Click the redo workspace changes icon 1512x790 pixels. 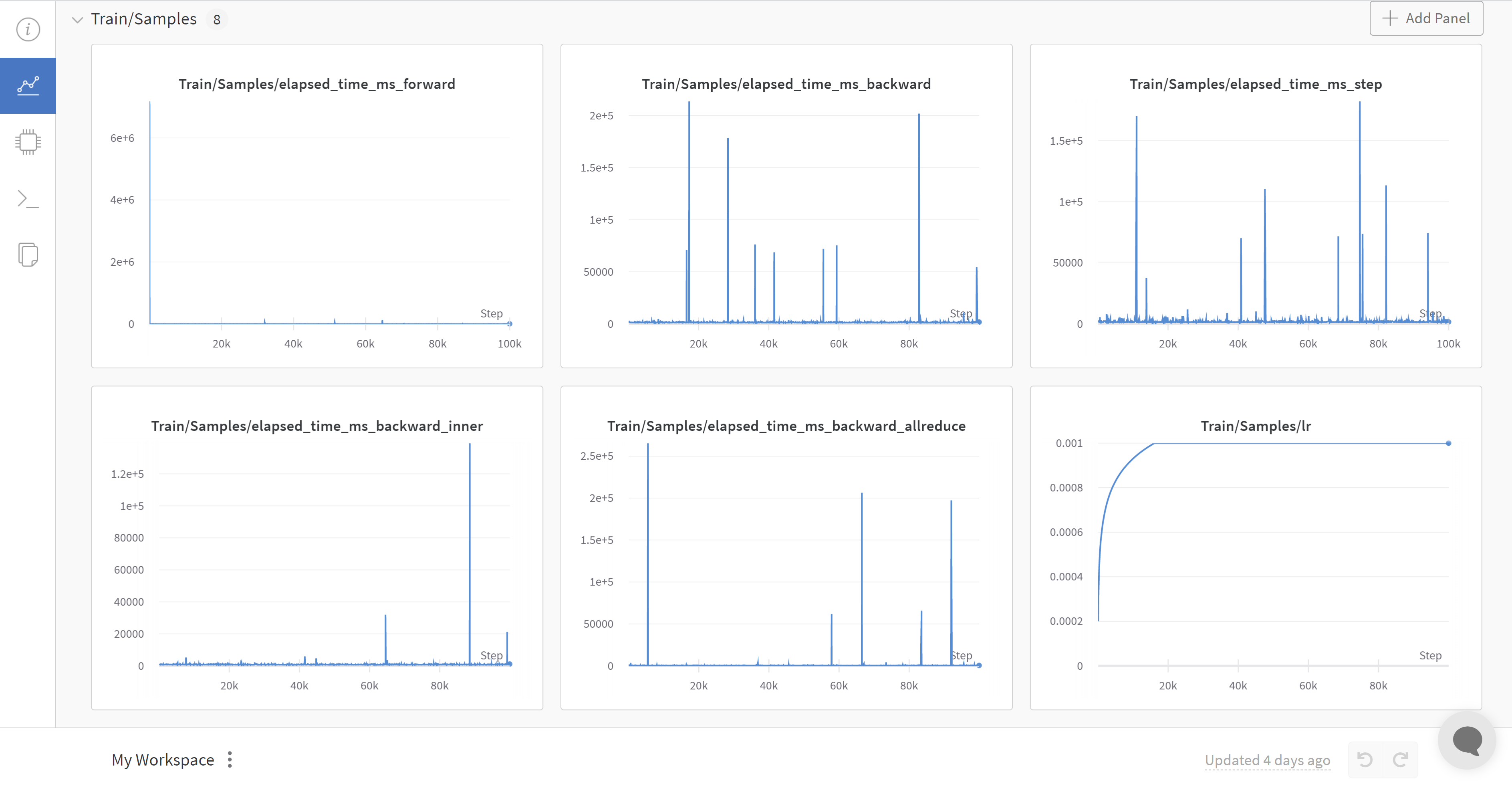click(1401, 760)
